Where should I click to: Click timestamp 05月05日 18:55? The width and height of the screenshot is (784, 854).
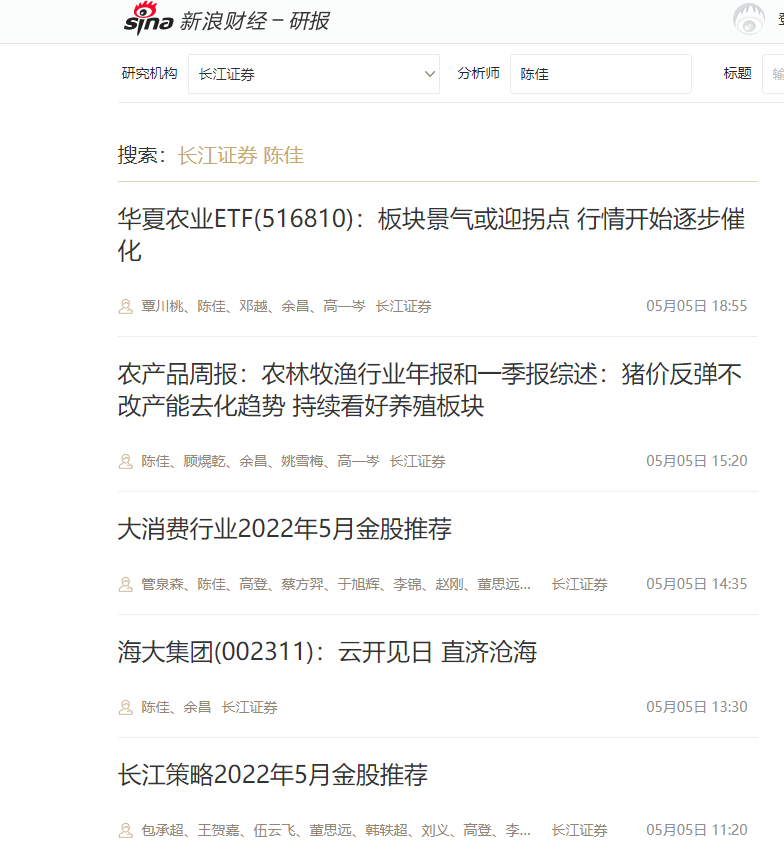coord(696,306)
